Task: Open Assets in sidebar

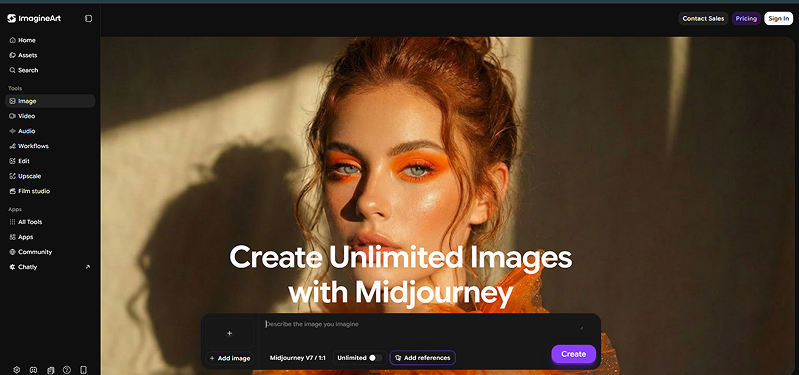Action: [x=50, y=55]
